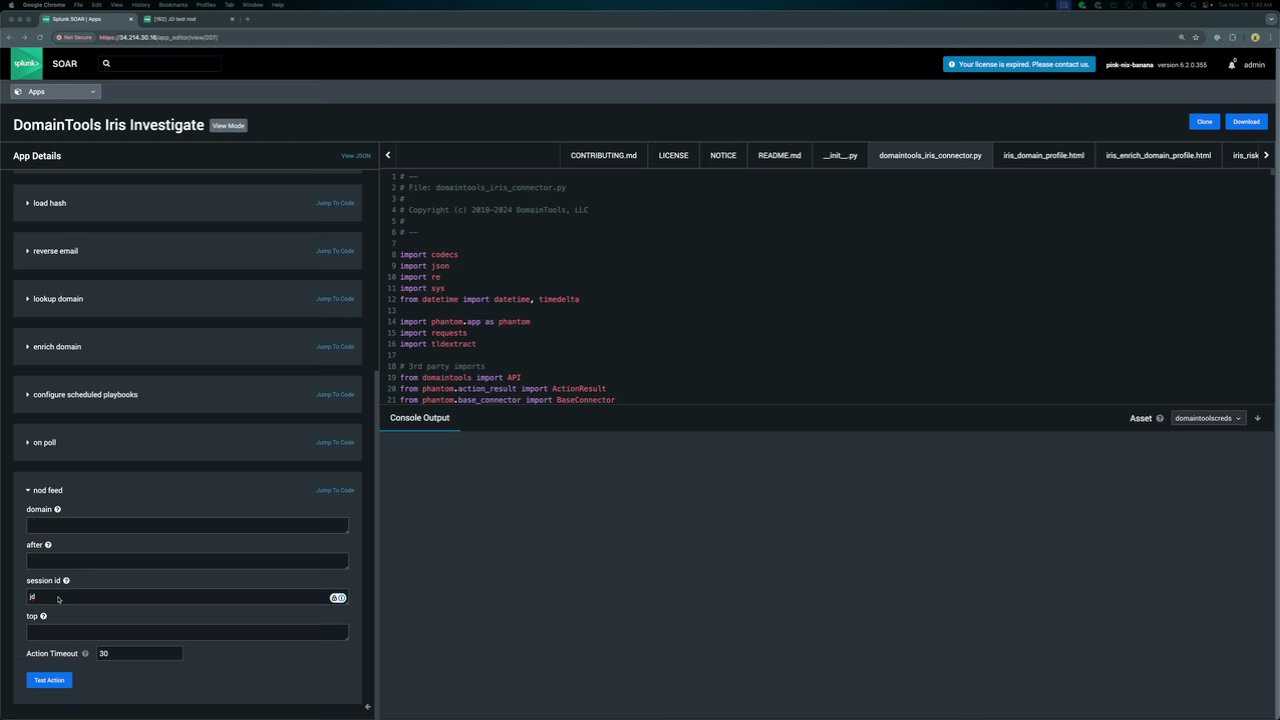
Task: Click the Action Timeout help icon
Action: point(85,653)
